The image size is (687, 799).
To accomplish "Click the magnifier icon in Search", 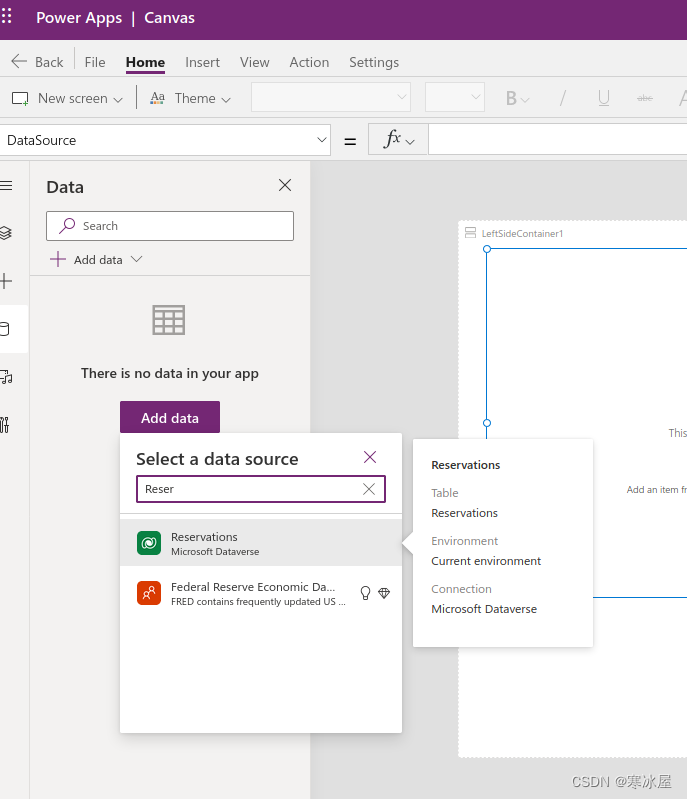I will click(x=67, y=225).
